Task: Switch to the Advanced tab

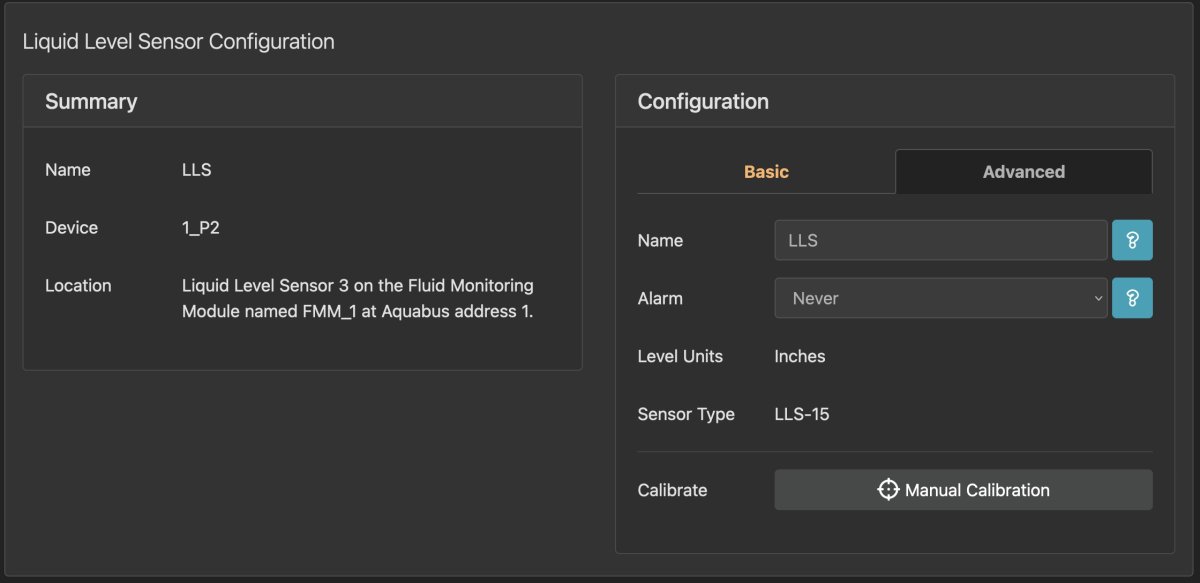Action: [1023, 172]
